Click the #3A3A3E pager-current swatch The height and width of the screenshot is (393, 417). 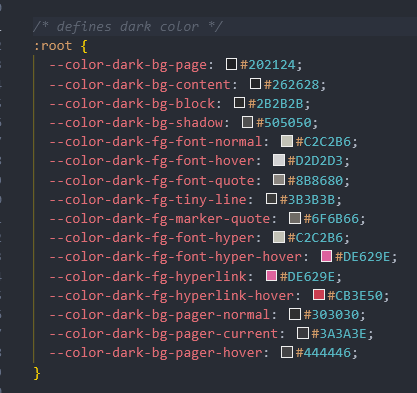coord(303,333)
